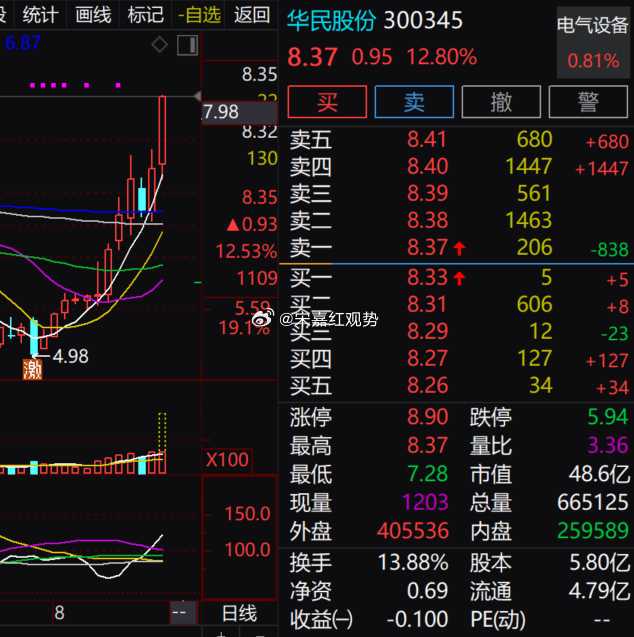
Task: Open the 画线 drawing menu
Action: tap(93, 15)
